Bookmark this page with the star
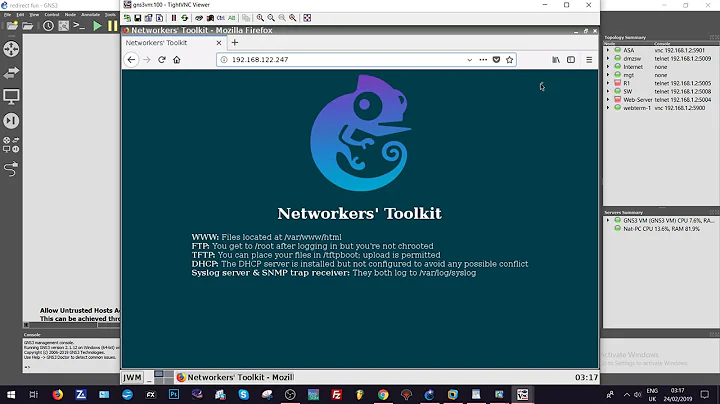Screen dimensions: 720x404 (x=509, y=60)
